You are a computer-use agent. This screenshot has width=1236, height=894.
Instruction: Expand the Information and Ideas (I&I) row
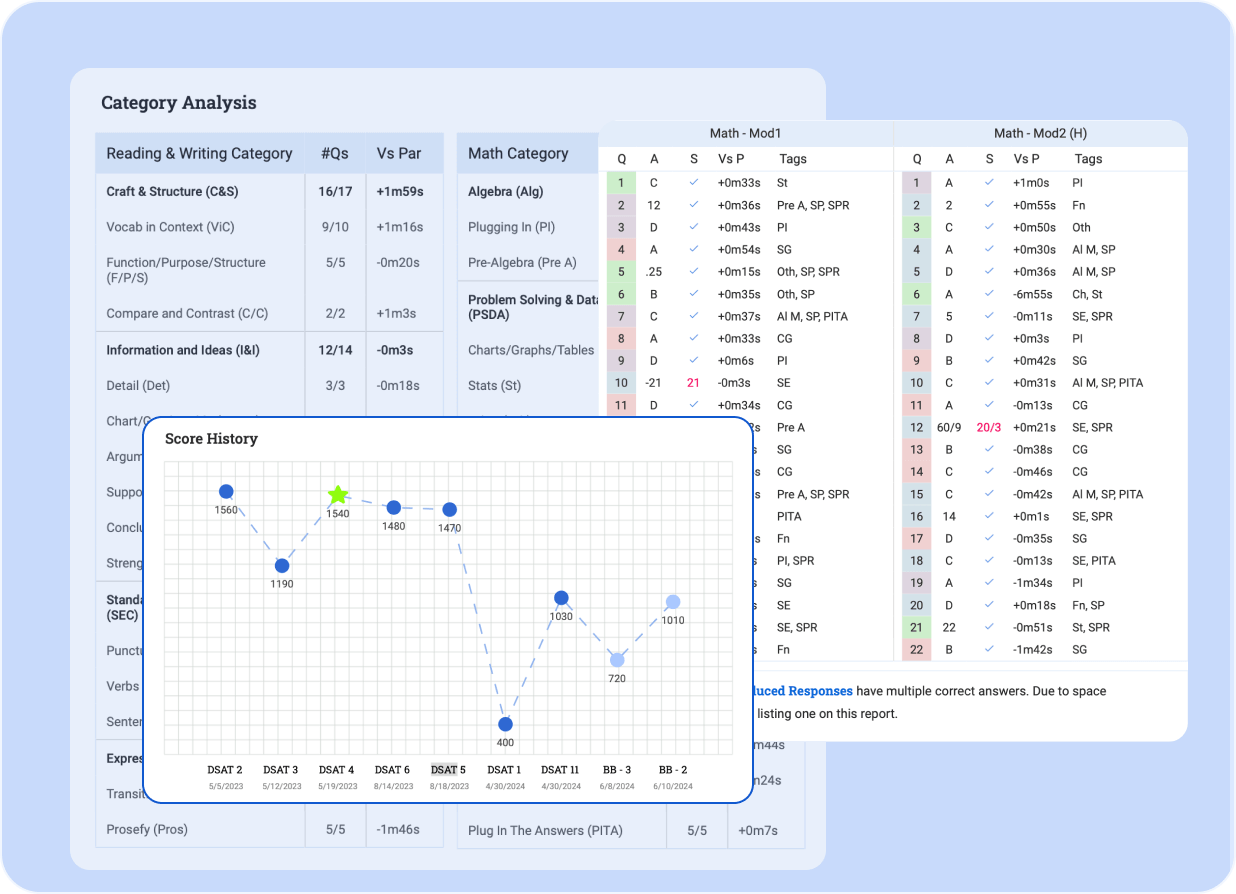pos(176,350)
